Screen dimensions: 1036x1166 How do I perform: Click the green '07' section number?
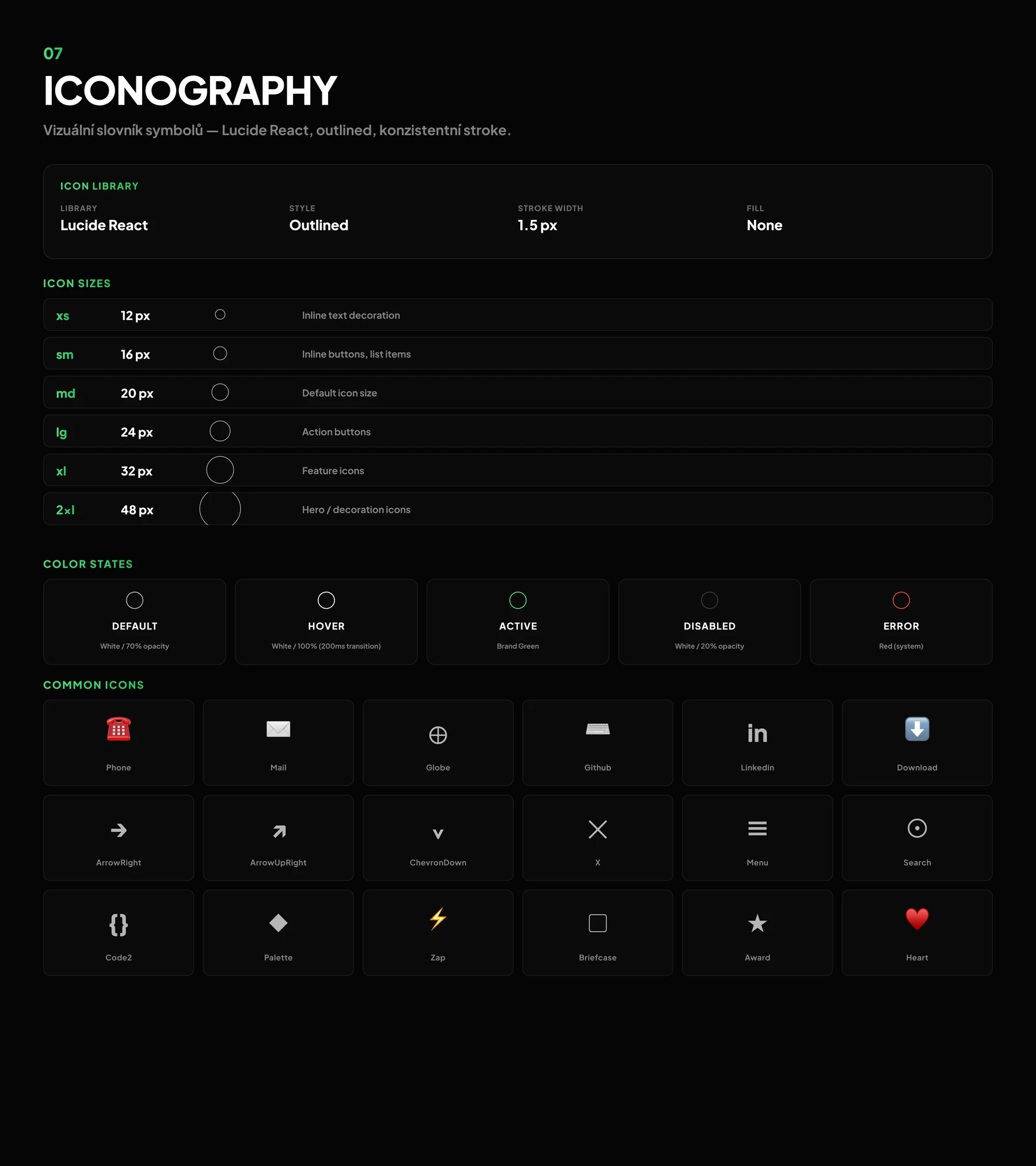click(53, 54)
